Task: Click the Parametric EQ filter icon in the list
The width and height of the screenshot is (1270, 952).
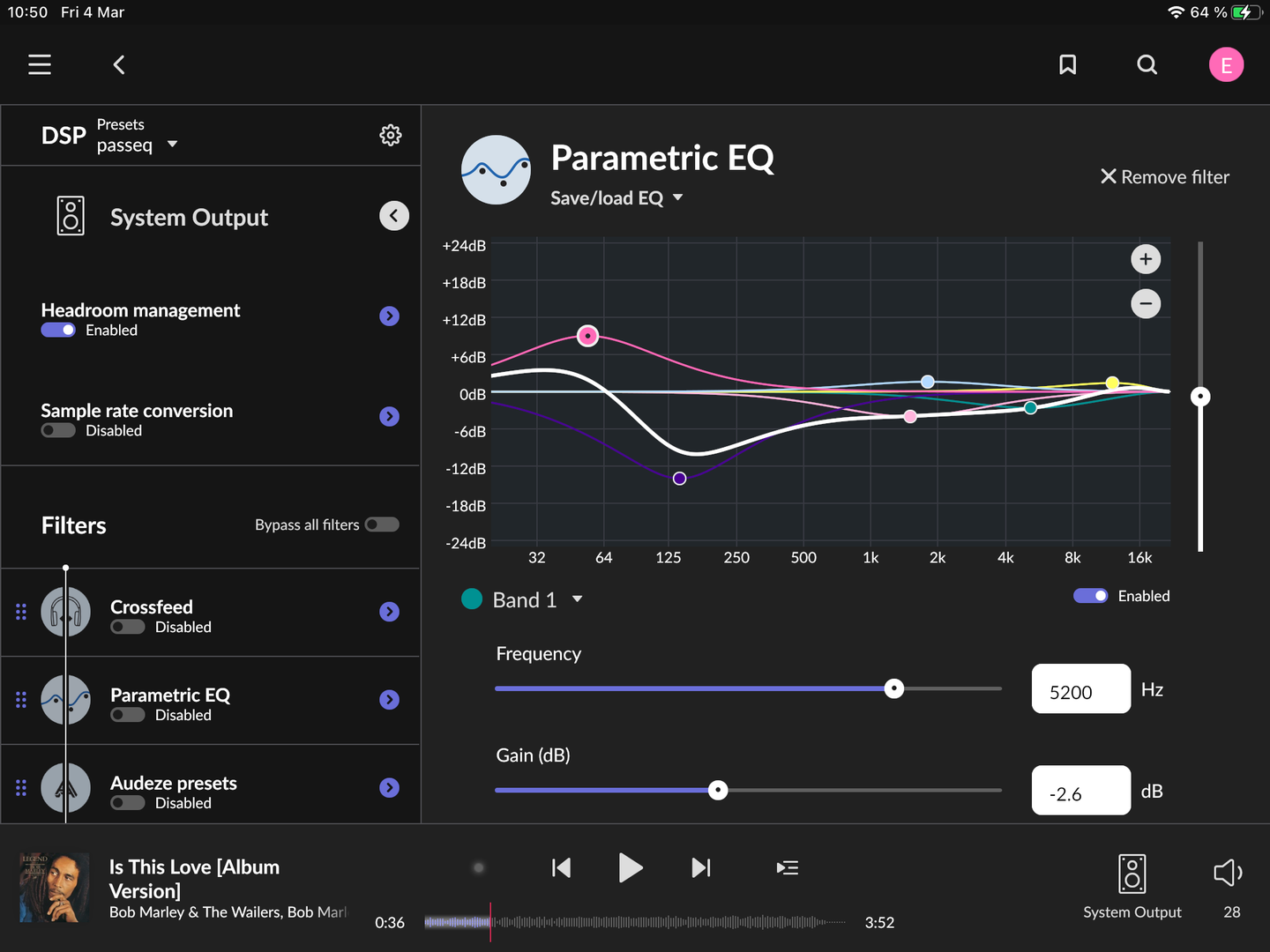Action: pyautogui.click(x=65, y=700)
